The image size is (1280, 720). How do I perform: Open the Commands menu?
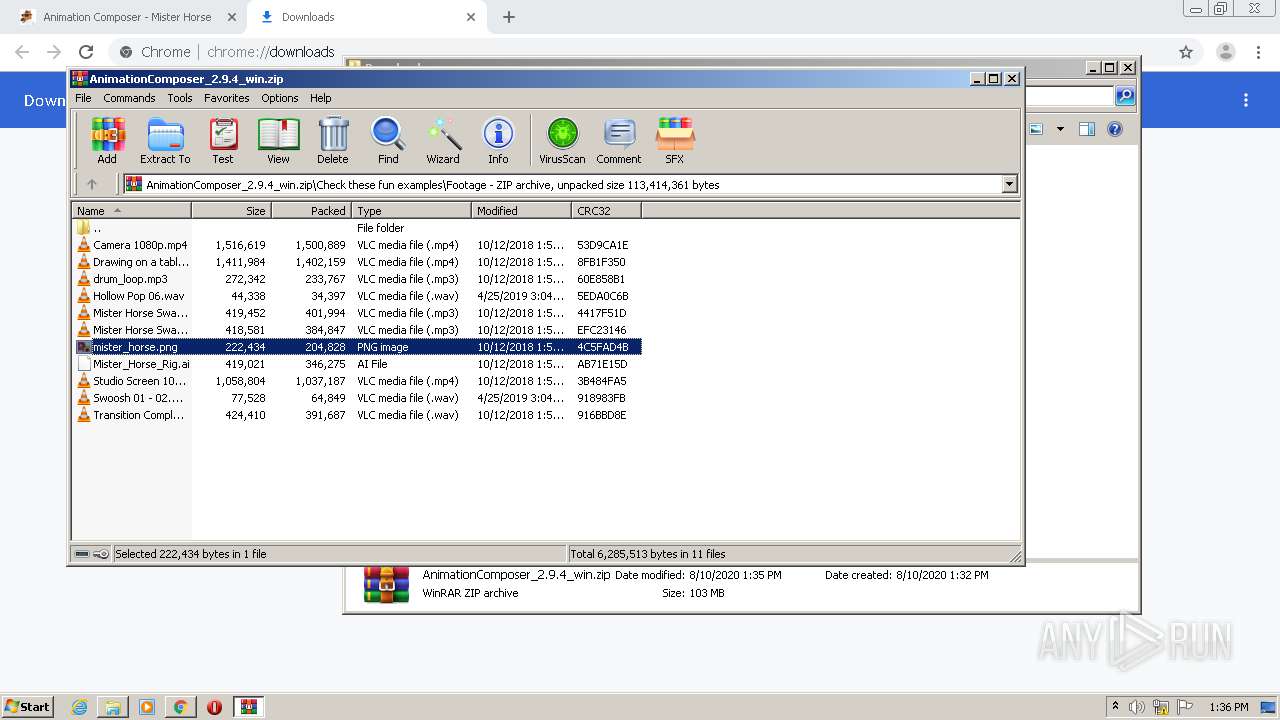point(129,98)
